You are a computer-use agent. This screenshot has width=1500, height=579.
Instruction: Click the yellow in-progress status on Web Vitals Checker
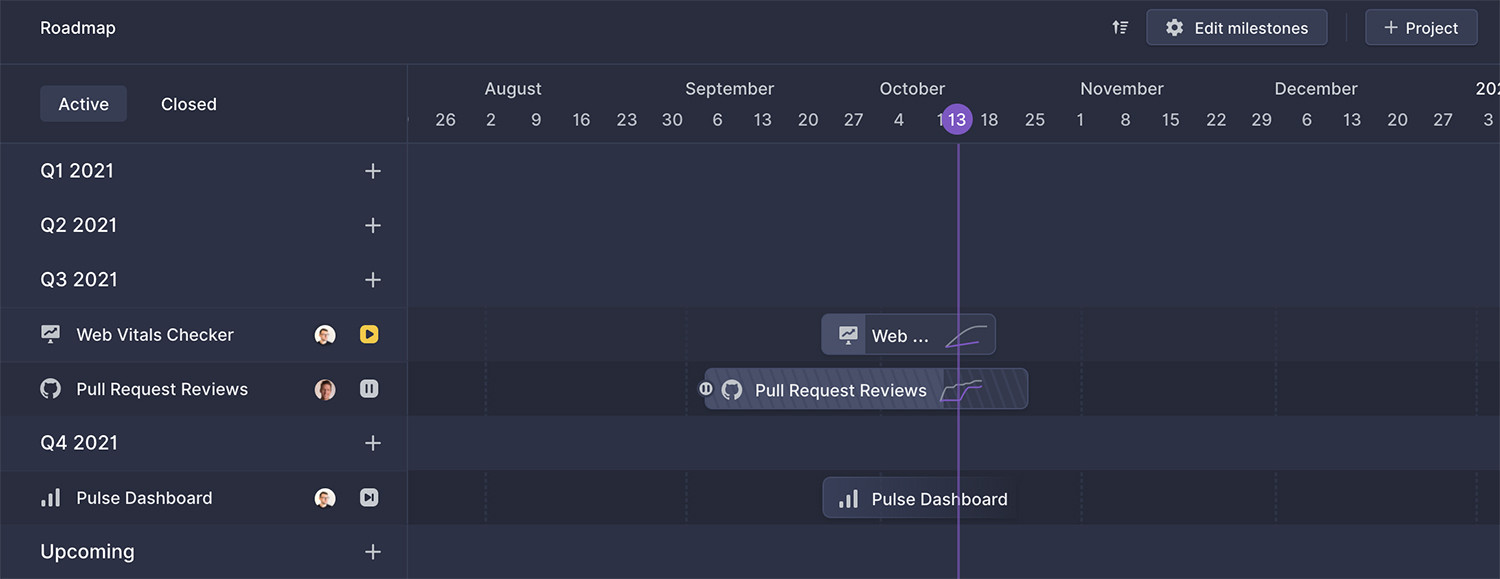(368, 334)
